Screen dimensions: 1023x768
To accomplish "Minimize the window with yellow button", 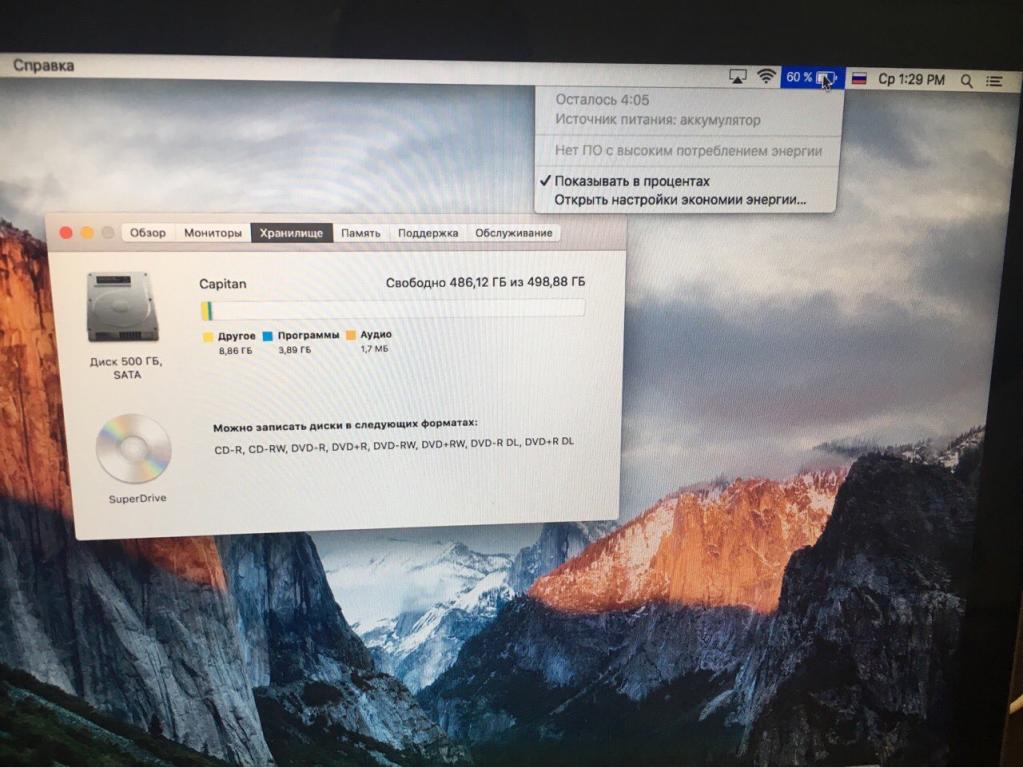I will pyautogui.click(x=87, y=233).
